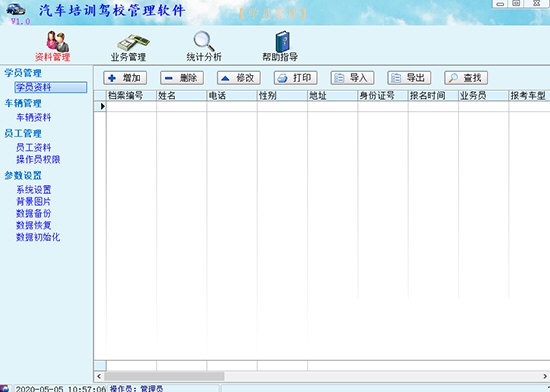Screen dimensions: 550x392
Task: Select 车辆资料 in the sidebar
Action: click(34, 117)
